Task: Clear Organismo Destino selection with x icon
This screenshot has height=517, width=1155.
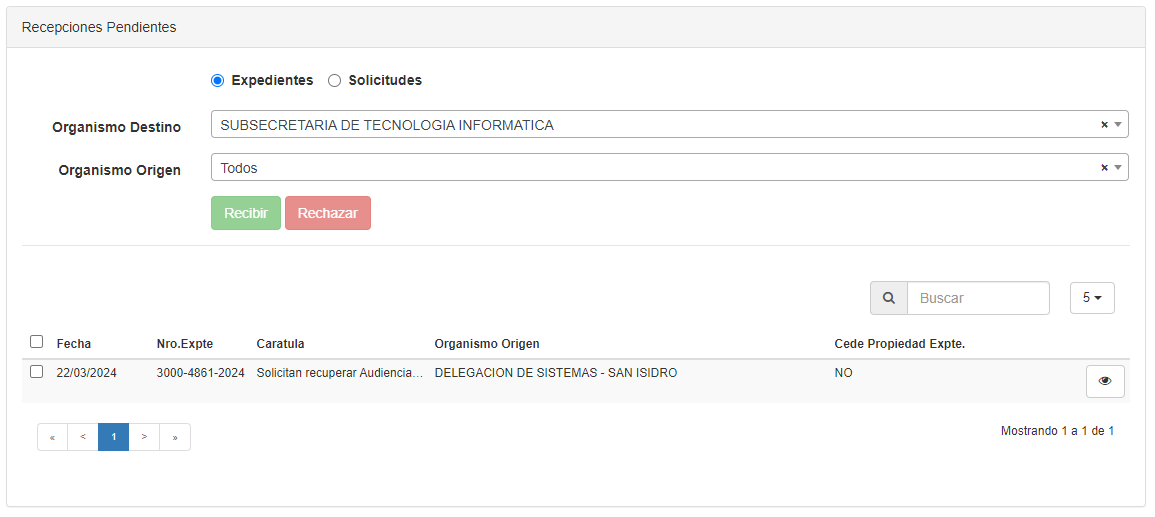Action: 1104,125
